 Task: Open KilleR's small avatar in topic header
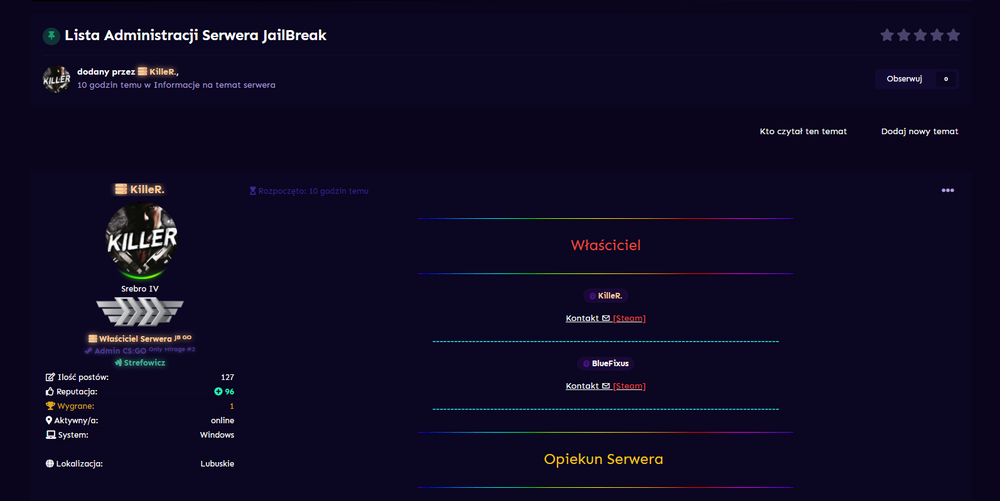click(x=56, y=79)
